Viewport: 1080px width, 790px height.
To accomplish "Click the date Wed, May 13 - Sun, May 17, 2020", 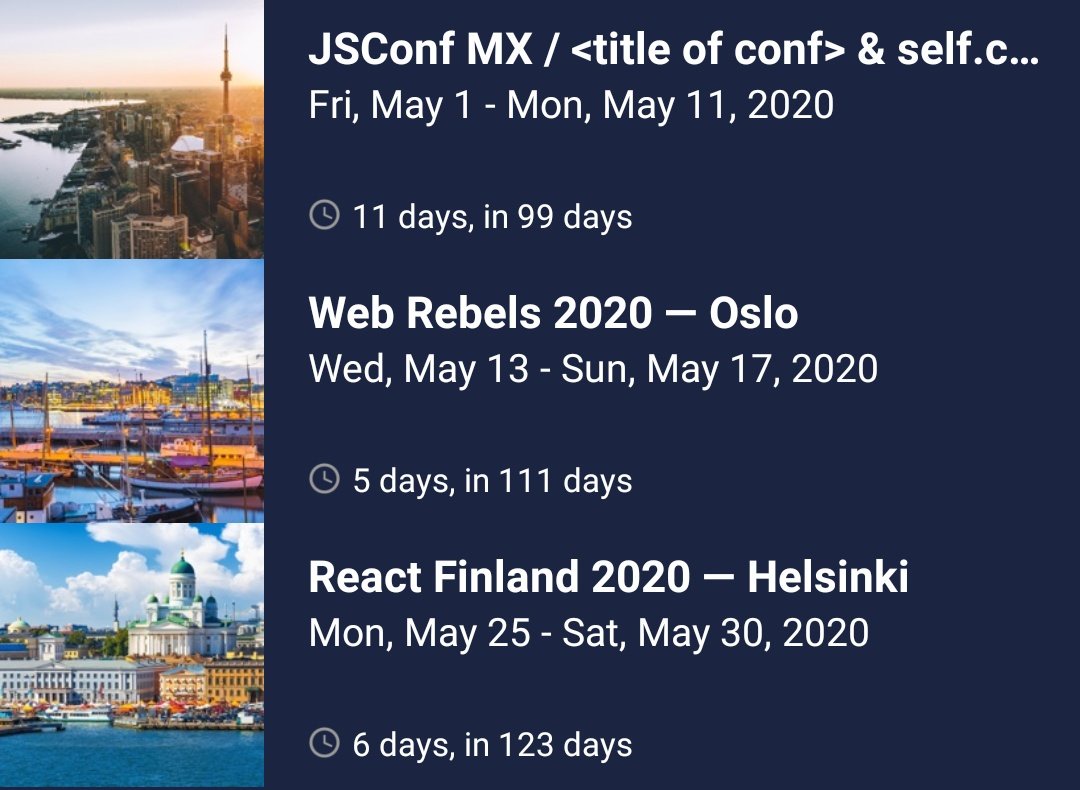I will pyautogui.click(x=593, y=369).
